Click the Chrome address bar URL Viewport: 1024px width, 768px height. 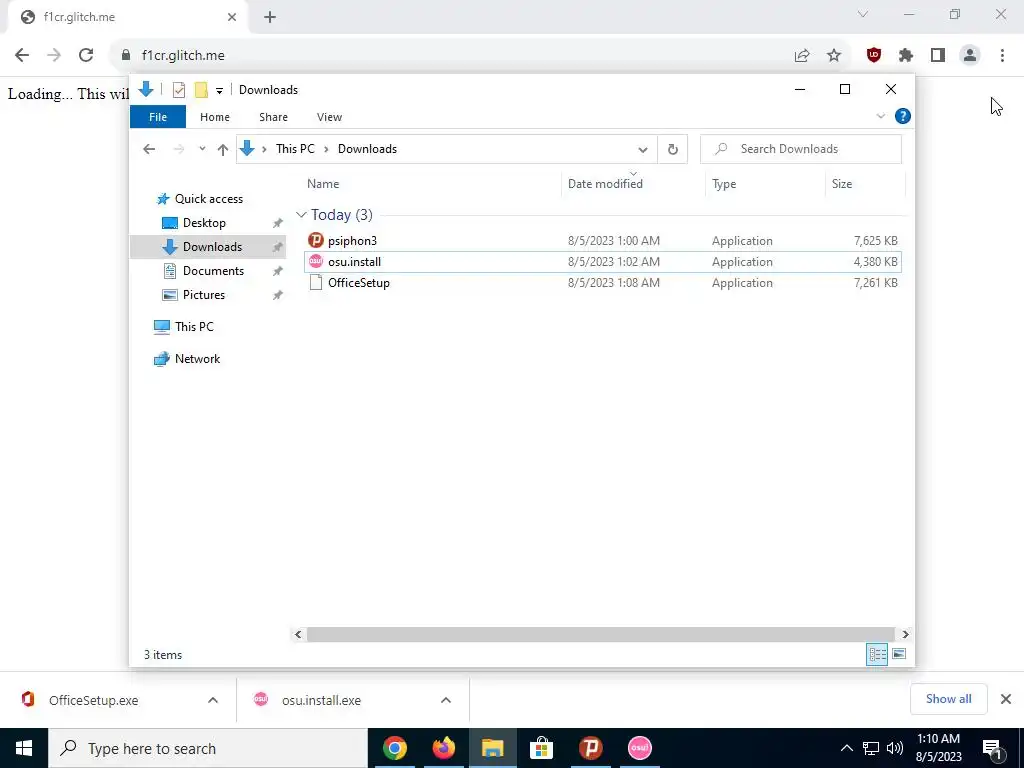point(183,56)
